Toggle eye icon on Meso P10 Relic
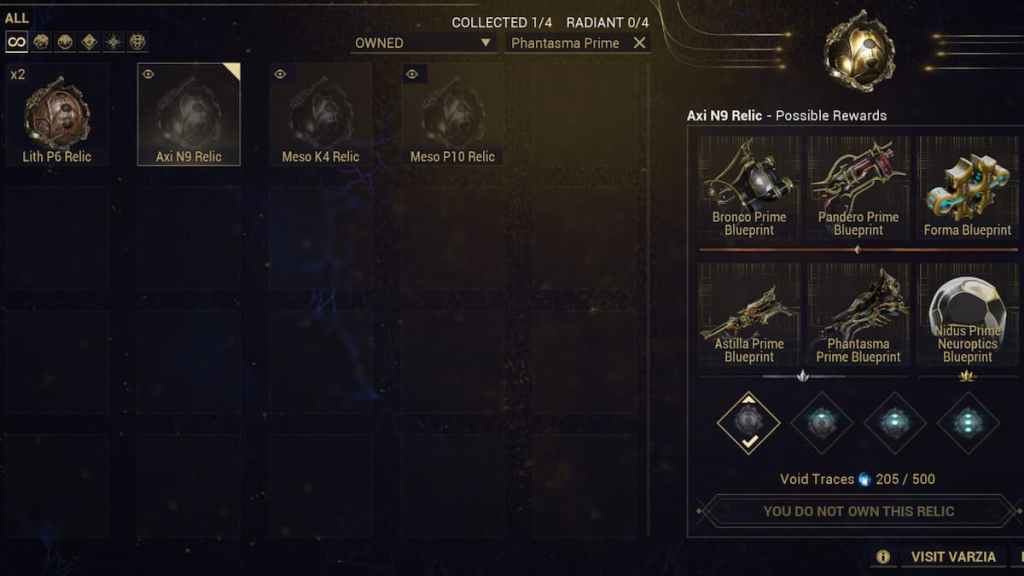 [412, 74]
